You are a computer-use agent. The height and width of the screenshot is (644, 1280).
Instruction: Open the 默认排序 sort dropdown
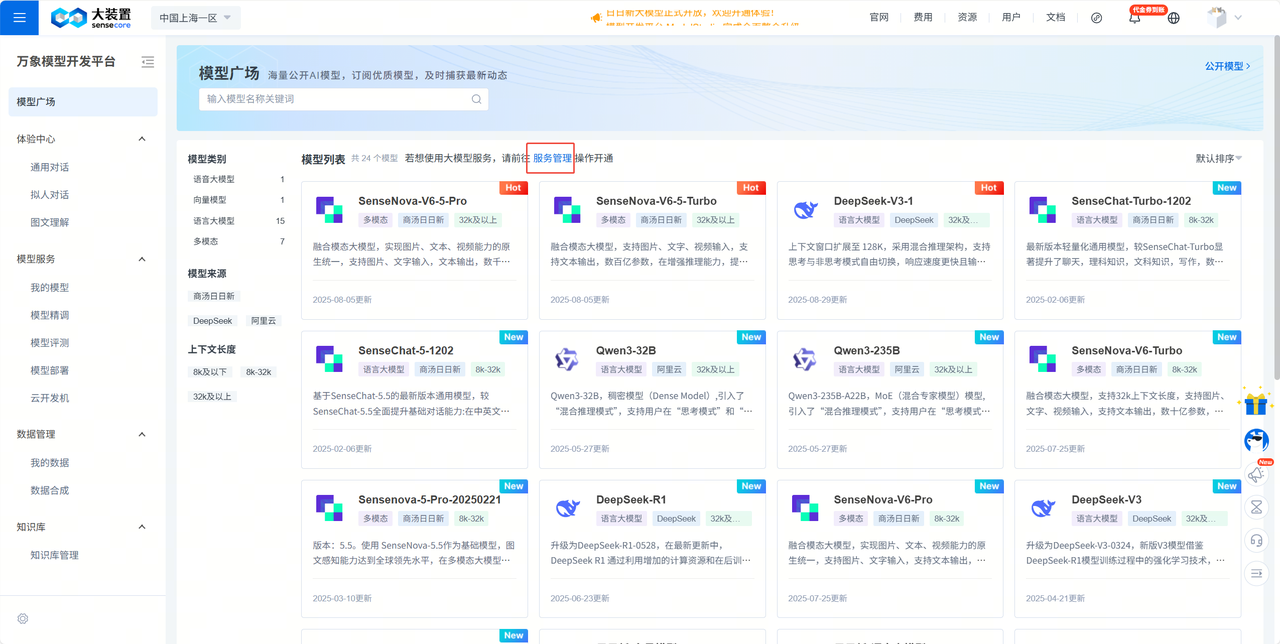[1219, 159]
